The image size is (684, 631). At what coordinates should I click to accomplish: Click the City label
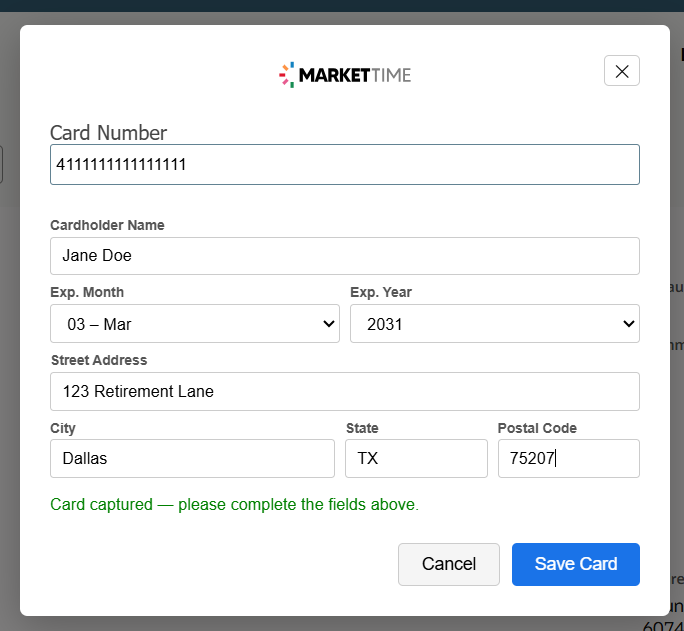tap(63, 428)
